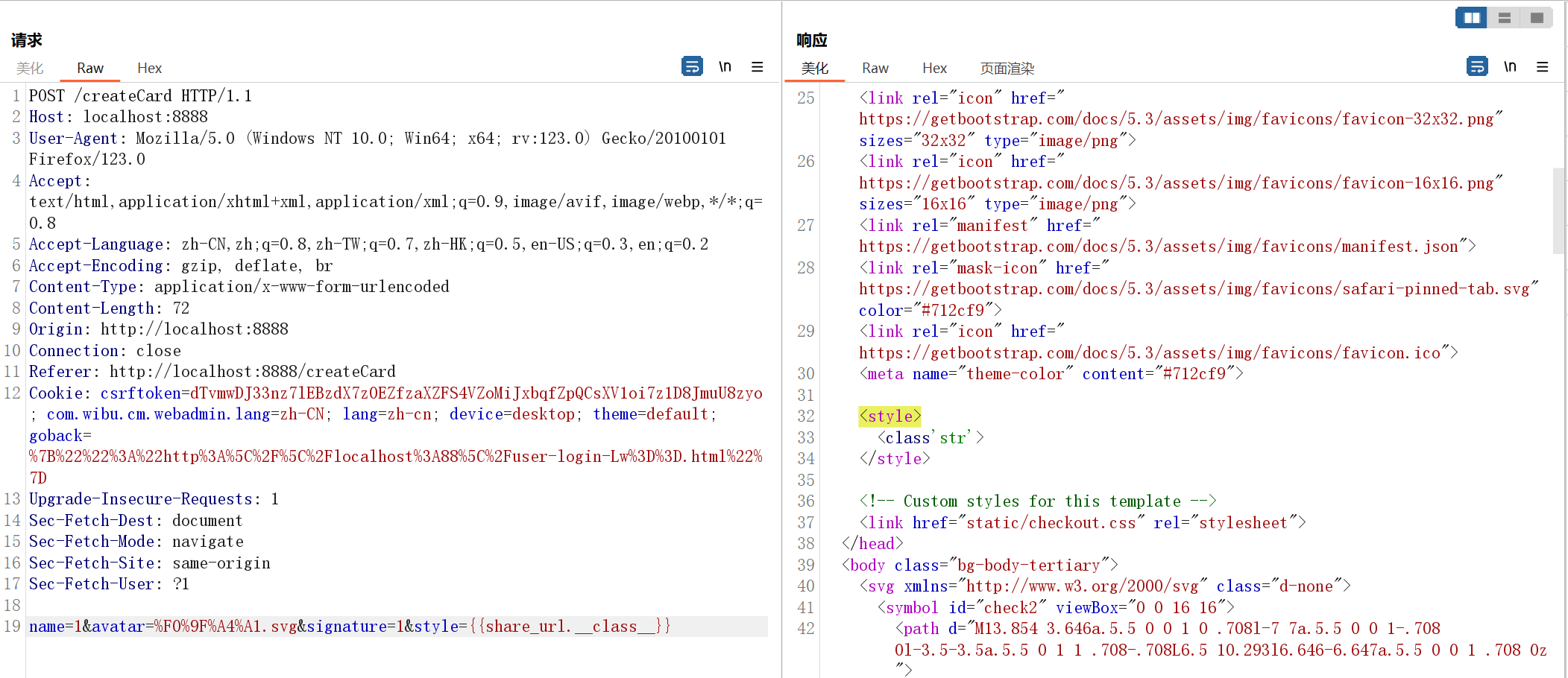Click the 'Connection: close' header

coord(105,350)
